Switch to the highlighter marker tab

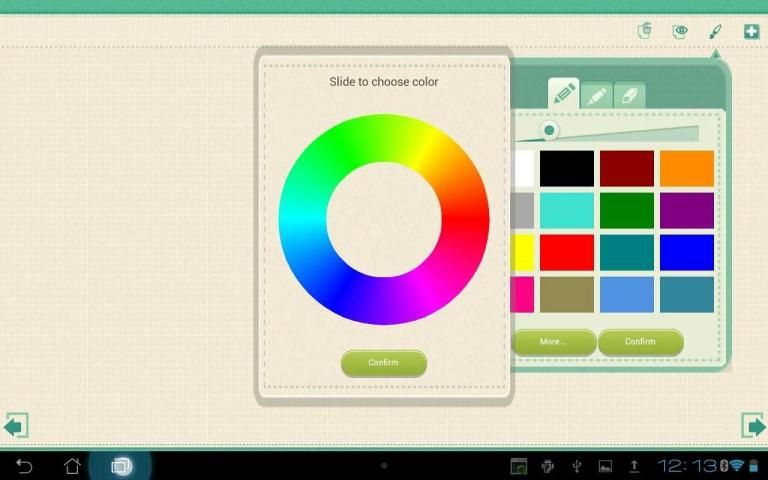pos(596,96)
